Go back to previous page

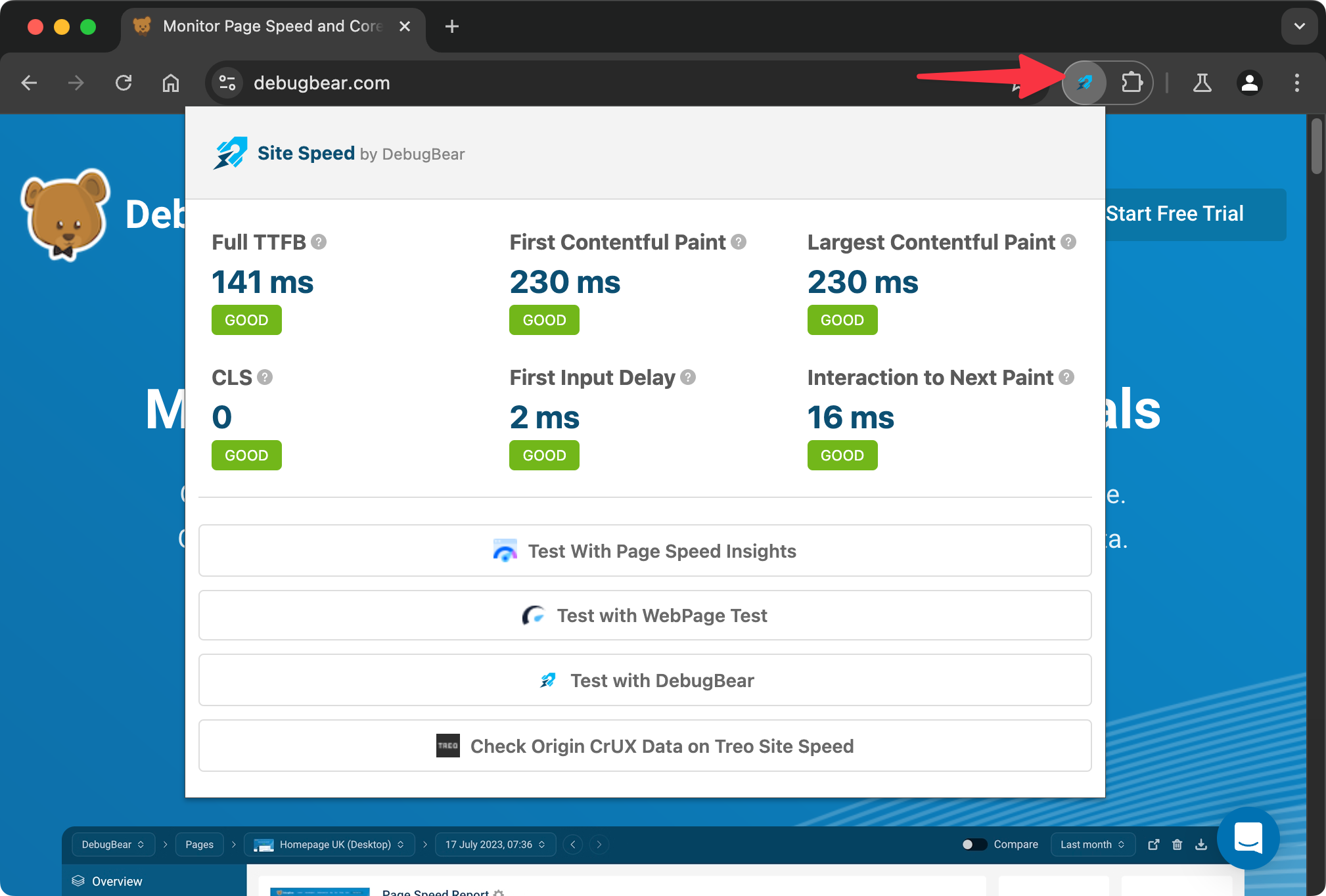pos(29,83)
